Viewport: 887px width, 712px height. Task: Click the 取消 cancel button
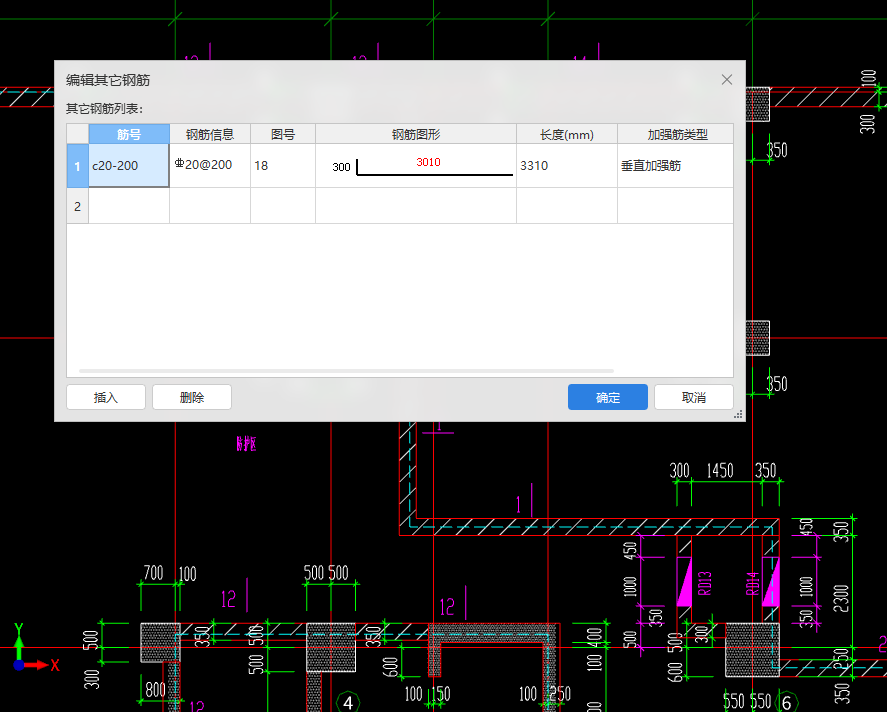(x=694, y=397)
